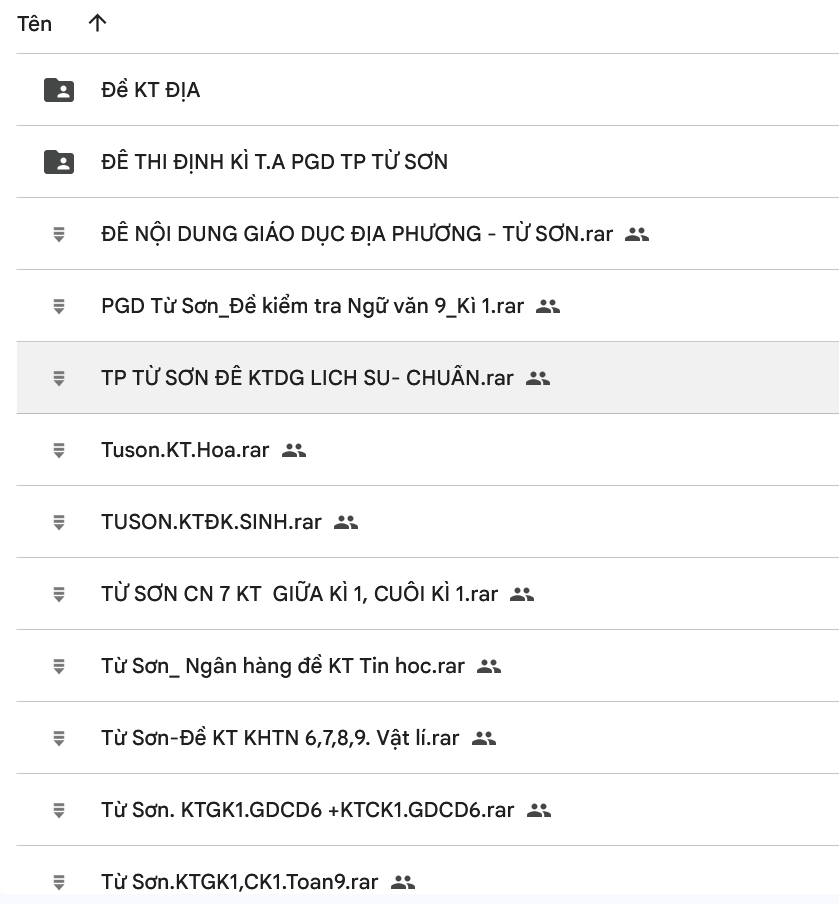Select Từ Sơn-Đề KT KHTN 6,7,8,9 file name
Image resolution: width=839 pixels, height=904 pixels.
pos(280,738)
